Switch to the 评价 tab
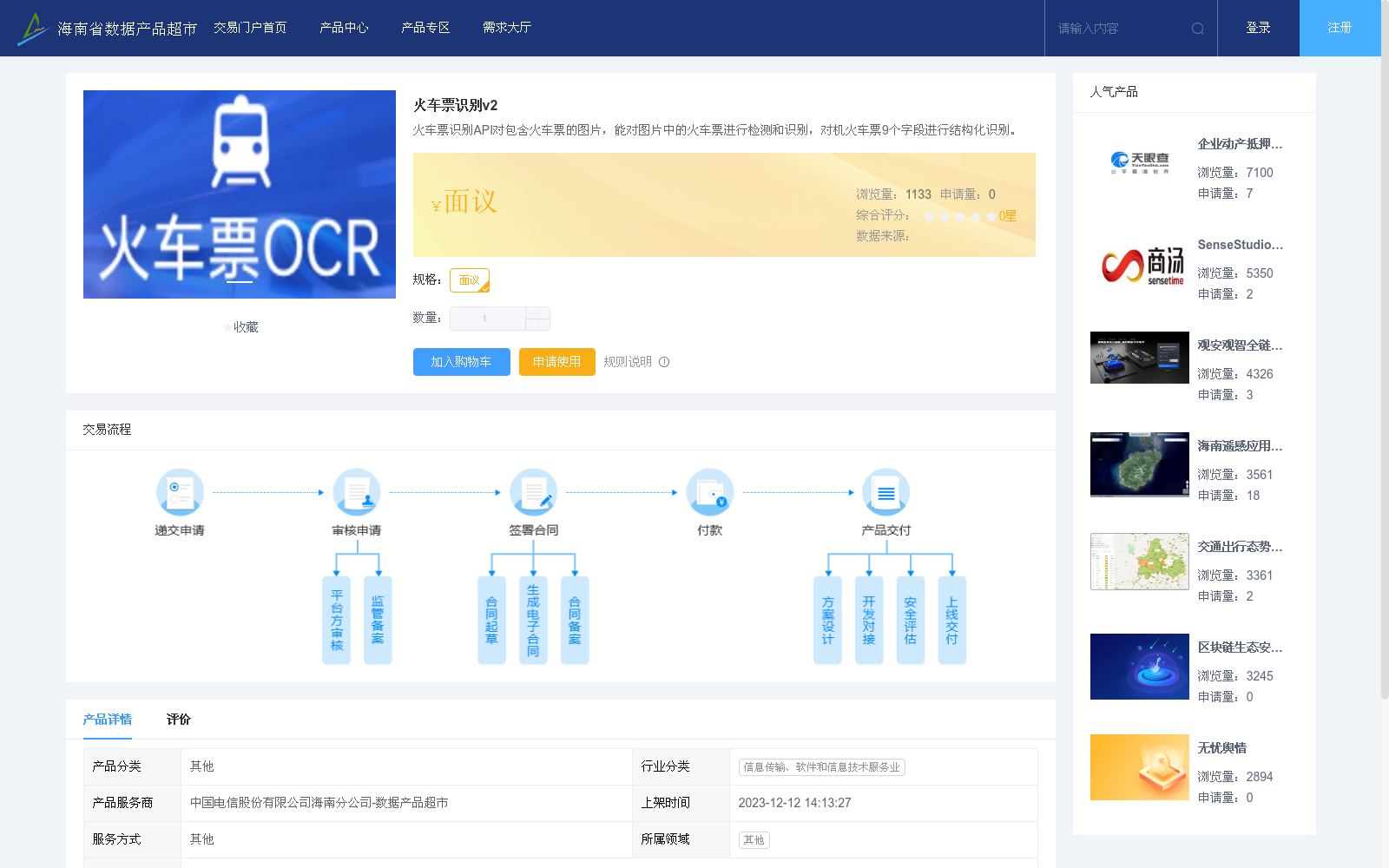 tap(179, 720)
